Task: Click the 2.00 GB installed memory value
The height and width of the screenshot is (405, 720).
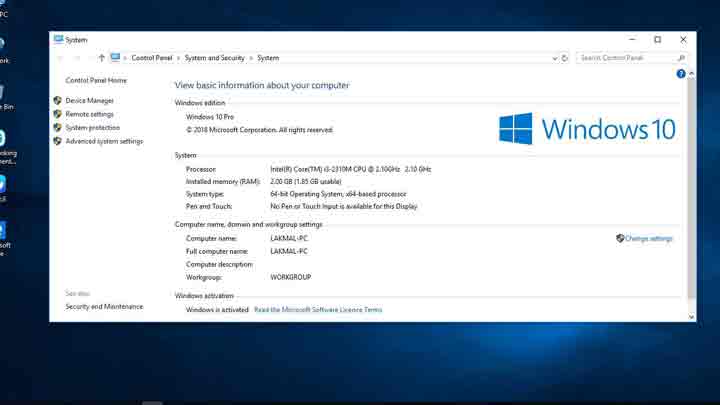Action: point(306,181)
